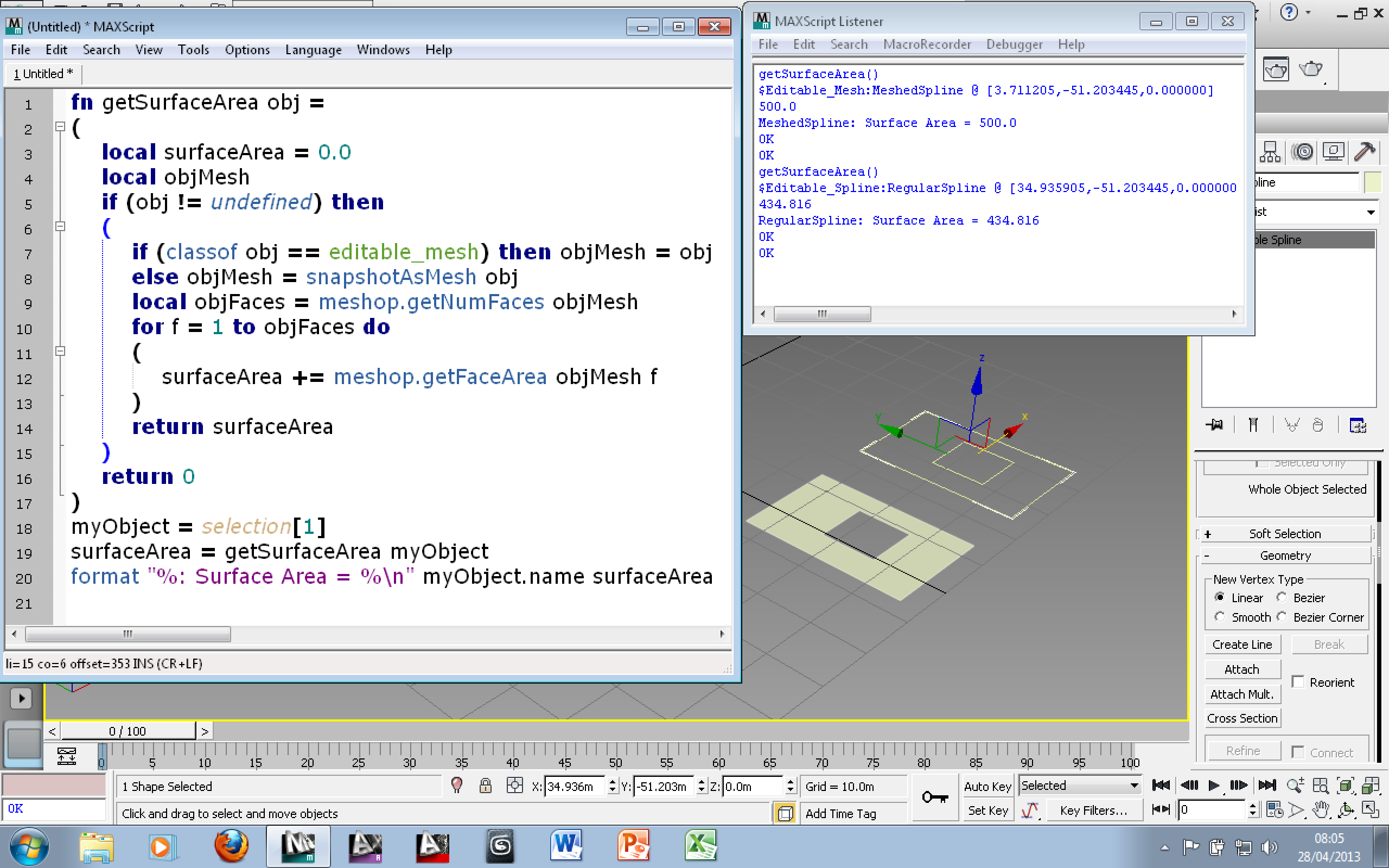The width and height of the screenshot is (1389, 868).
Task: Click the Attach Mult. button
Action: pyautogui.click(x=1242, y=694)
